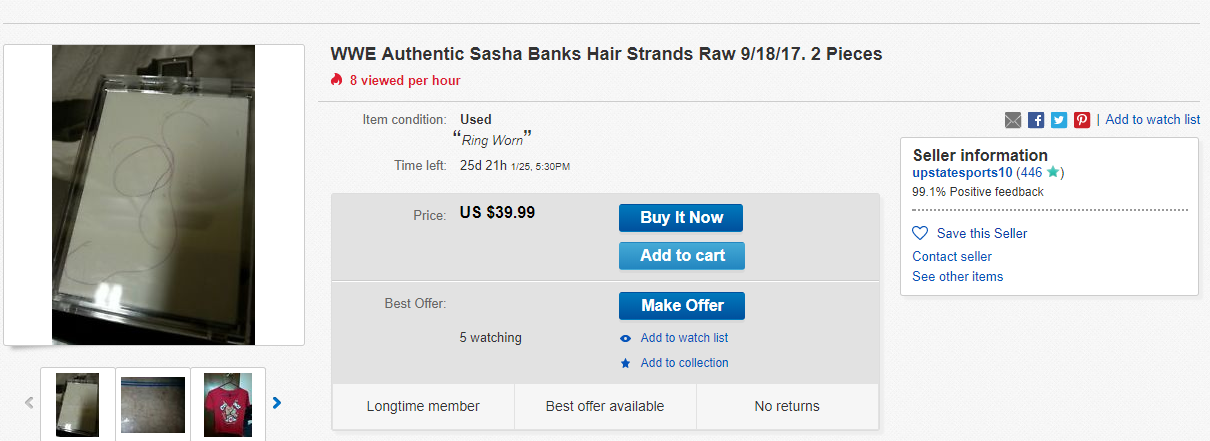Click the main product image

(x=154, y=195)
